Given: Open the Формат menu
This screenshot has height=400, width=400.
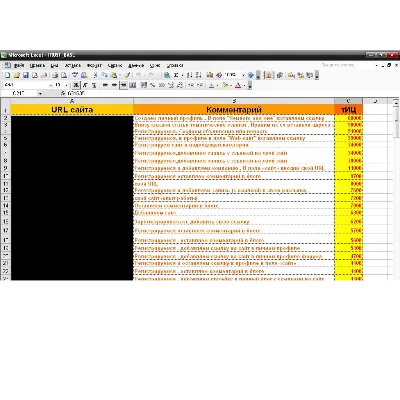Looking at the screenshot, I should coord(94,65).
